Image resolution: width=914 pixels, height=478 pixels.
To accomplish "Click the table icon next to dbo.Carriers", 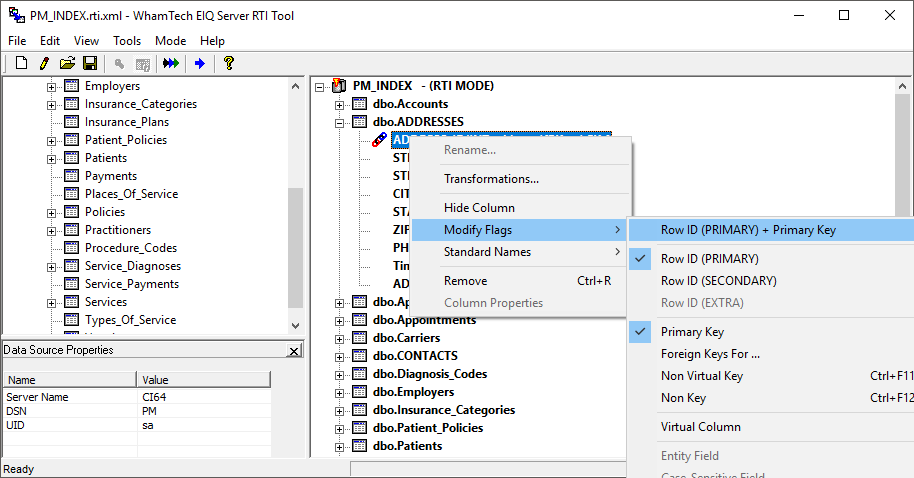I will point(360,338).
